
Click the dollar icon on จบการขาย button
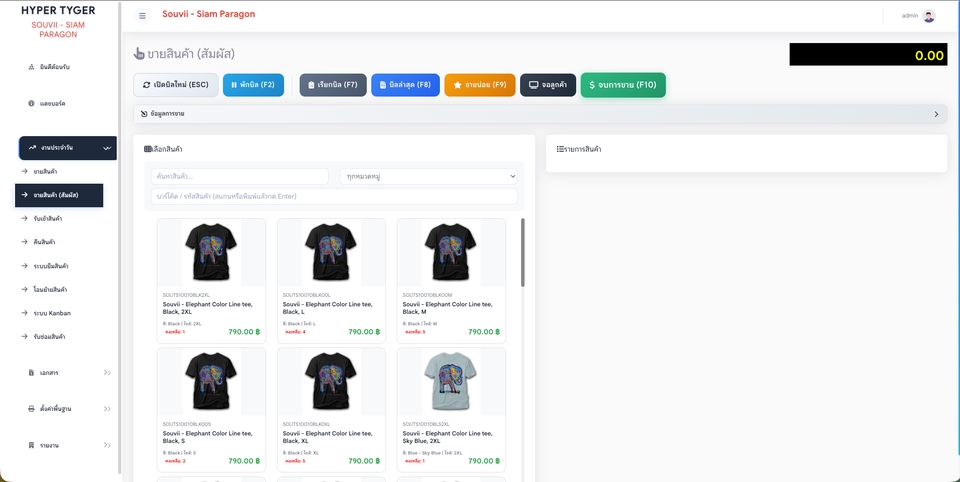592,85
